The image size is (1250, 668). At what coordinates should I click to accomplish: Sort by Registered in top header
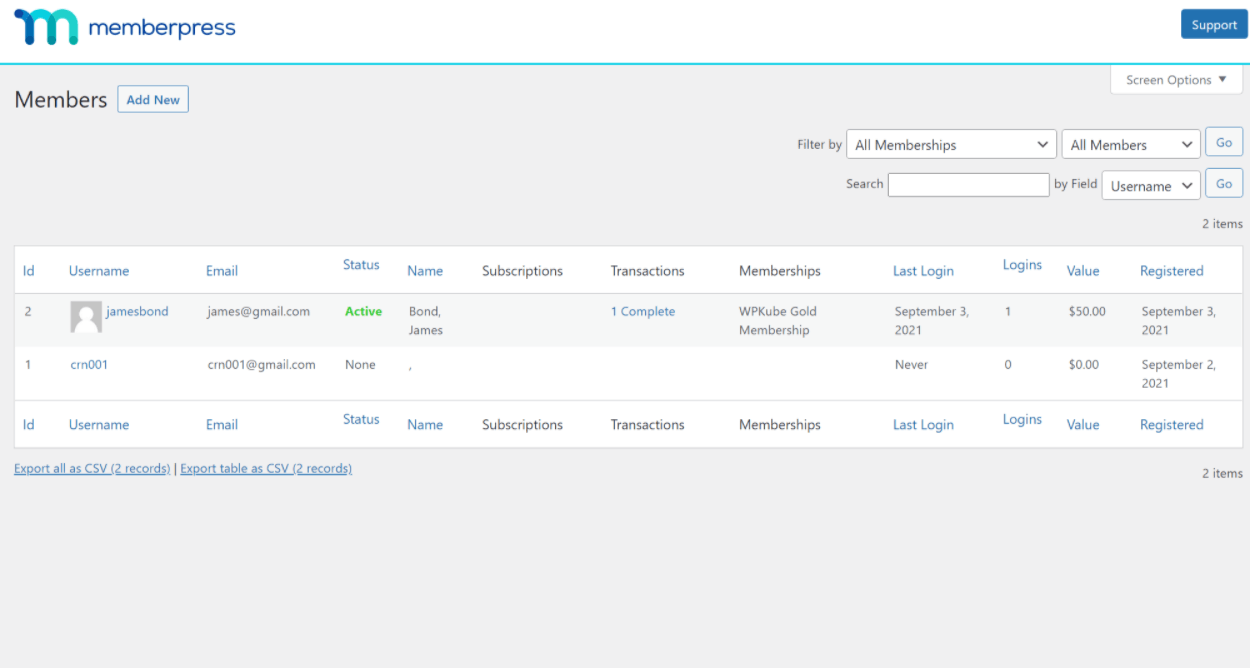coord(1172,271)
